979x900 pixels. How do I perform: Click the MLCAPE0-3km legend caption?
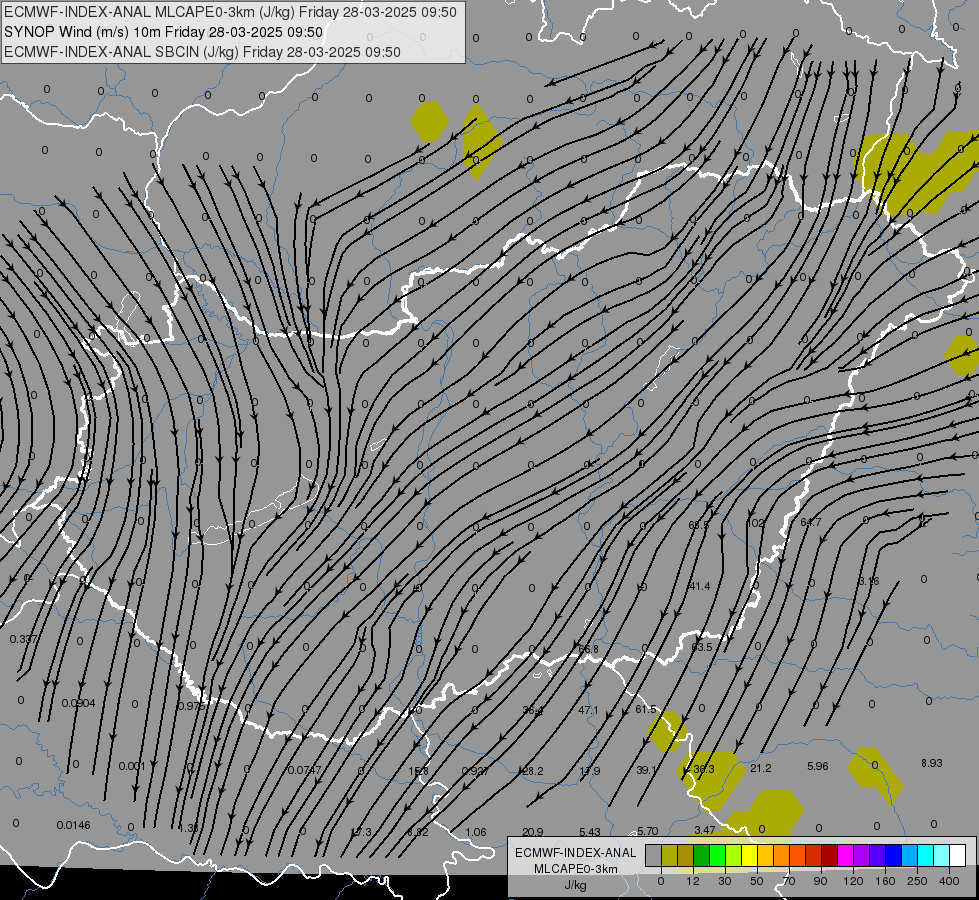[x=576, y=869]
